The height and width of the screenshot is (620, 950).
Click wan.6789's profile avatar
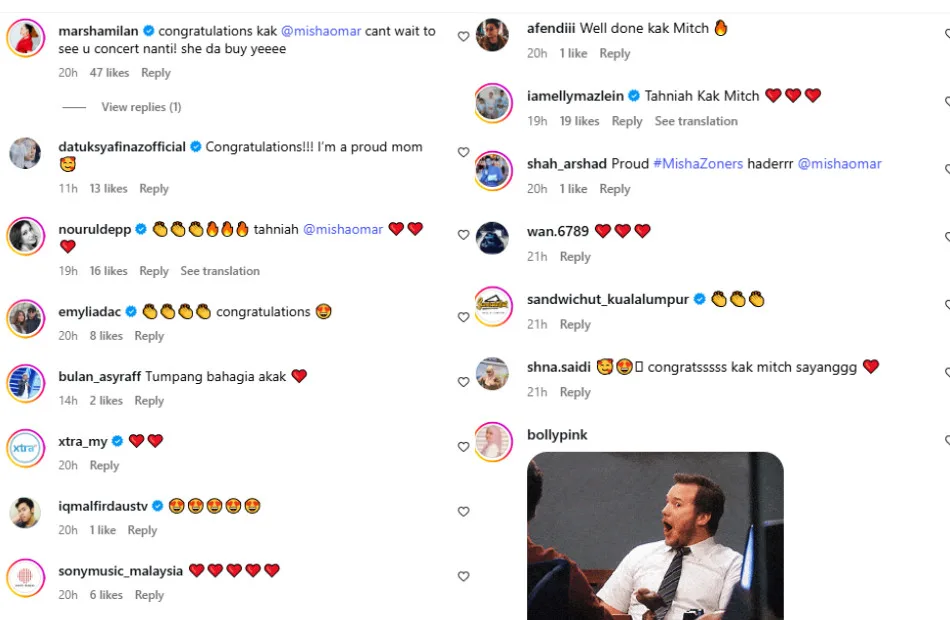click(493, 238)
